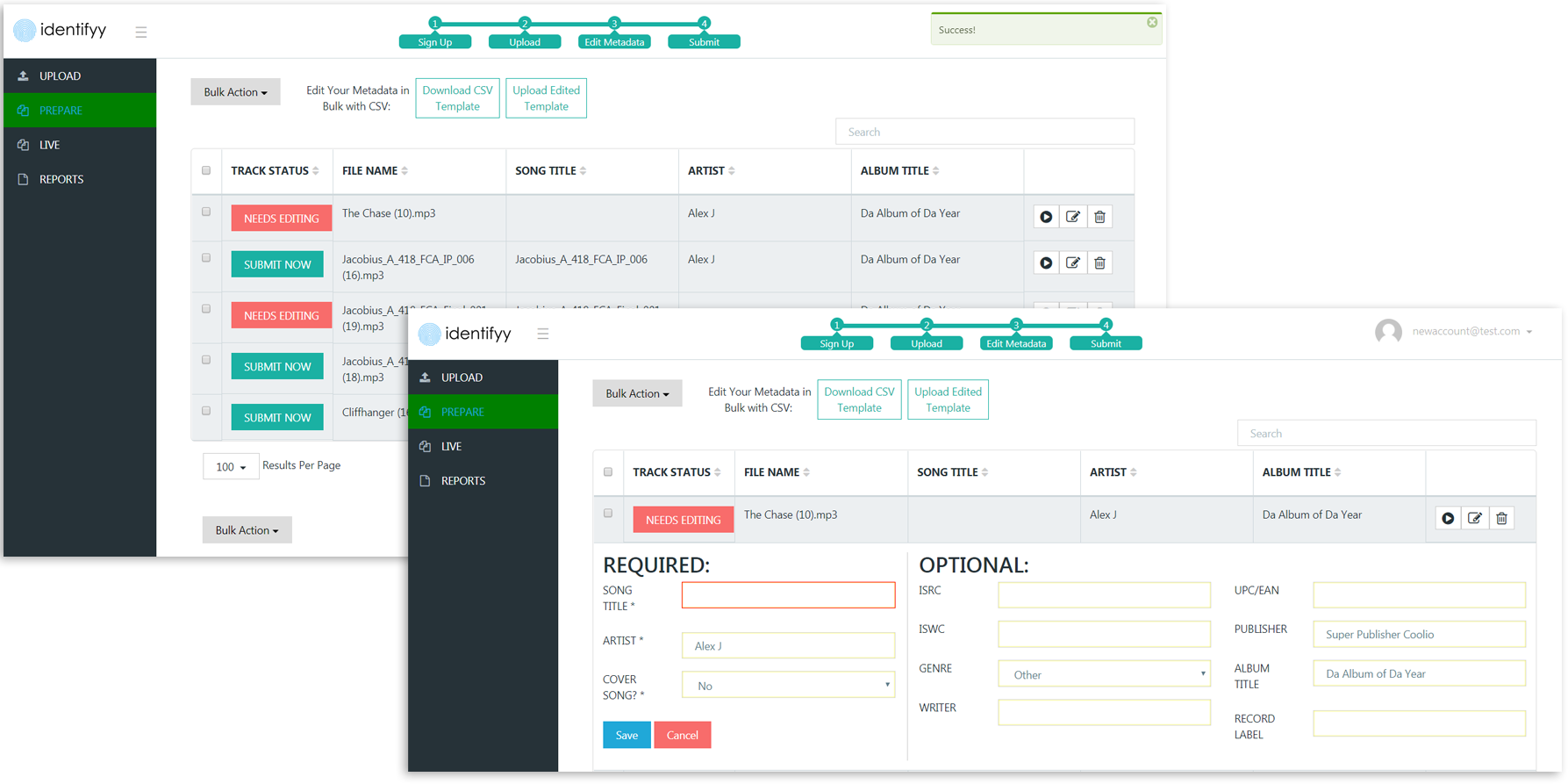Click Search box in front window
This screenshot has height=784, width=1568.
(1386, 434)
